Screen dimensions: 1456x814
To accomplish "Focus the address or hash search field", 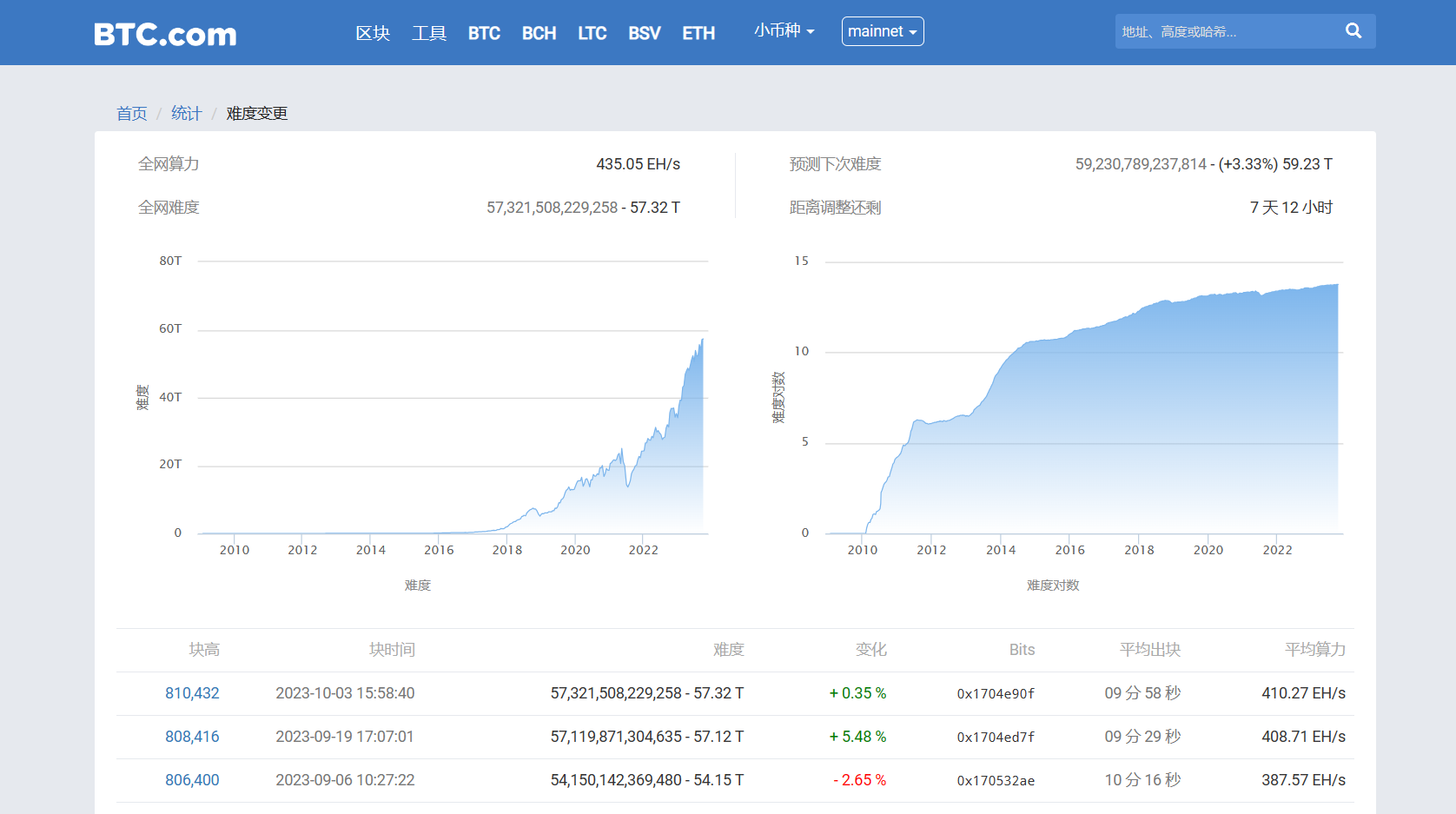I will [x=1227, y=31].
